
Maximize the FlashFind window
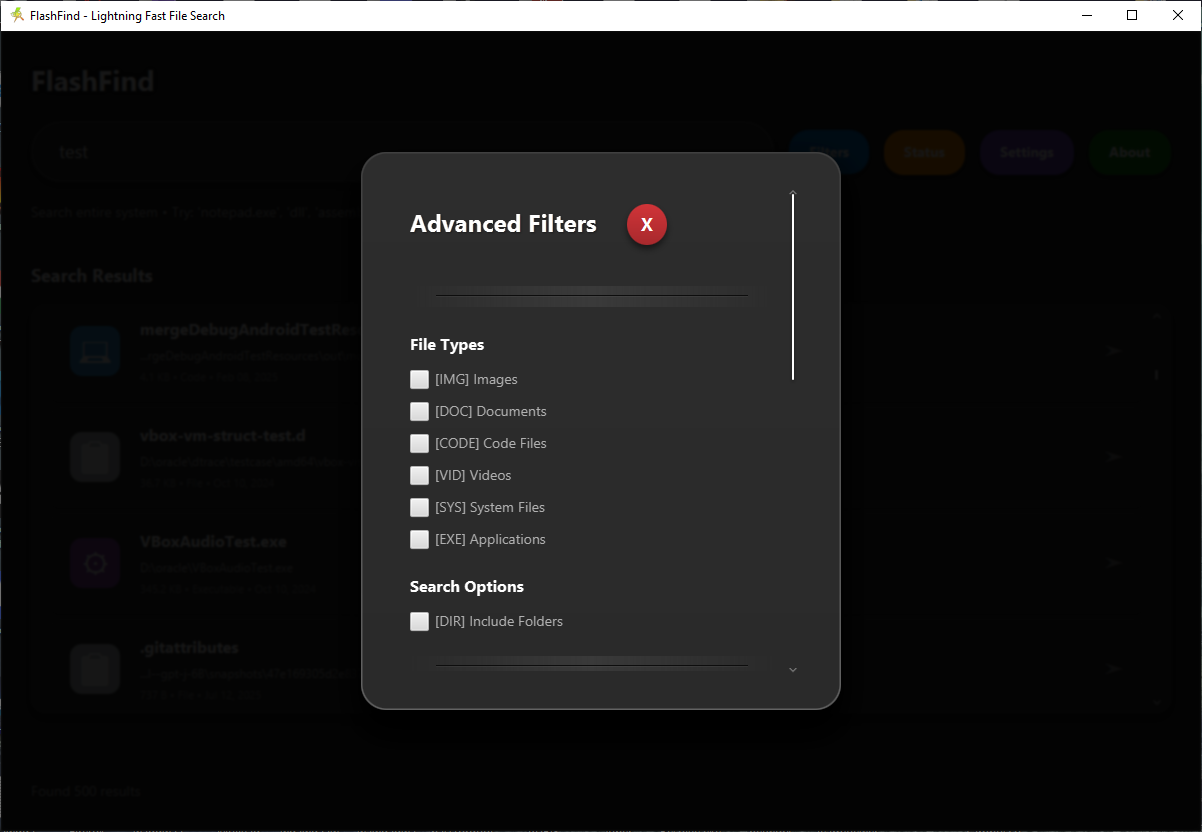coord(1132,15)
